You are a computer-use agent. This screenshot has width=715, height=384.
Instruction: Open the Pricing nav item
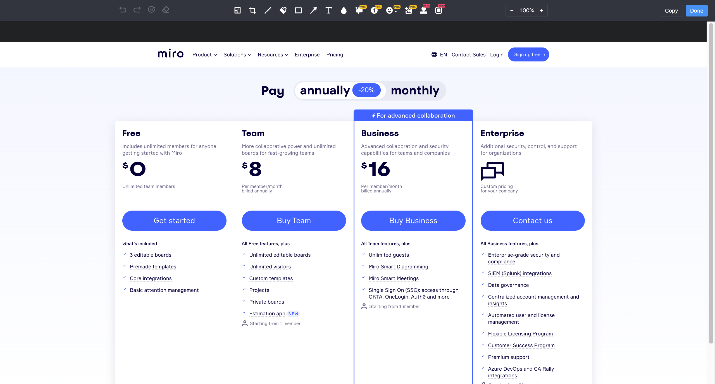click(335, 55)
